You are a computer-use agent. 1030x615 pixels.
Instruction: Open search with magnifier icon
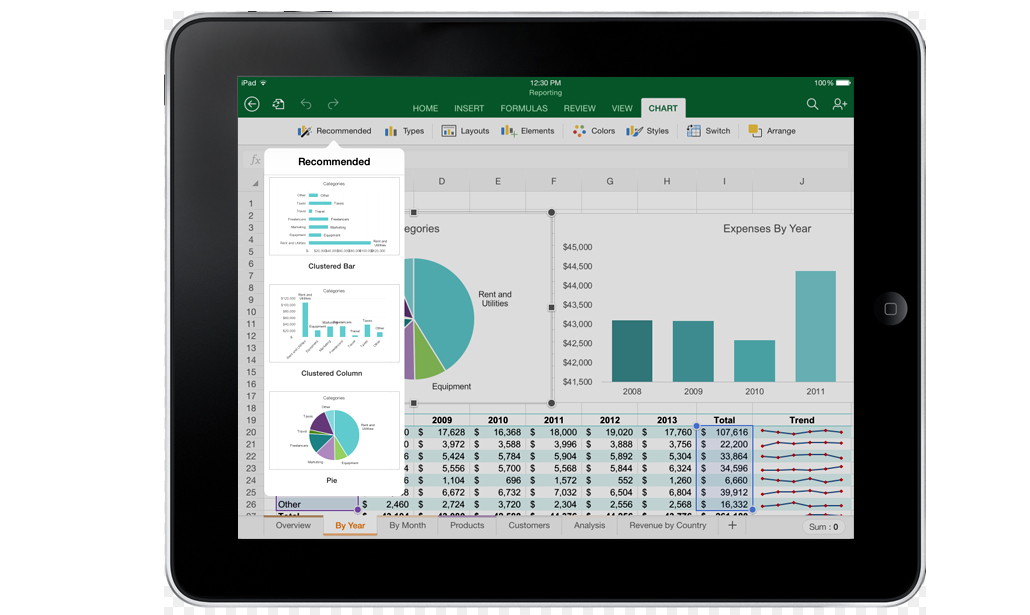[813, 104]
